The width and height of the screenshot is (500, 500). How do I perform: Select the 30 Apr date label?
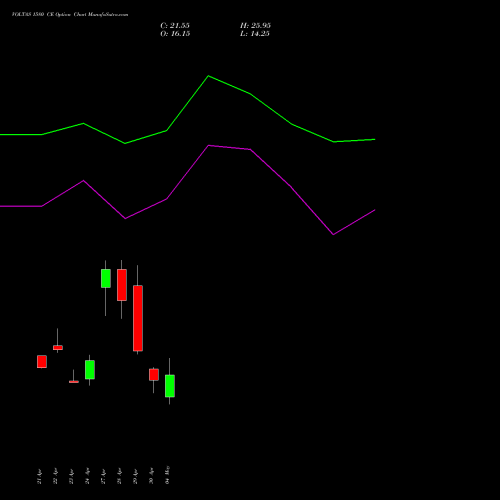[151, 476]
